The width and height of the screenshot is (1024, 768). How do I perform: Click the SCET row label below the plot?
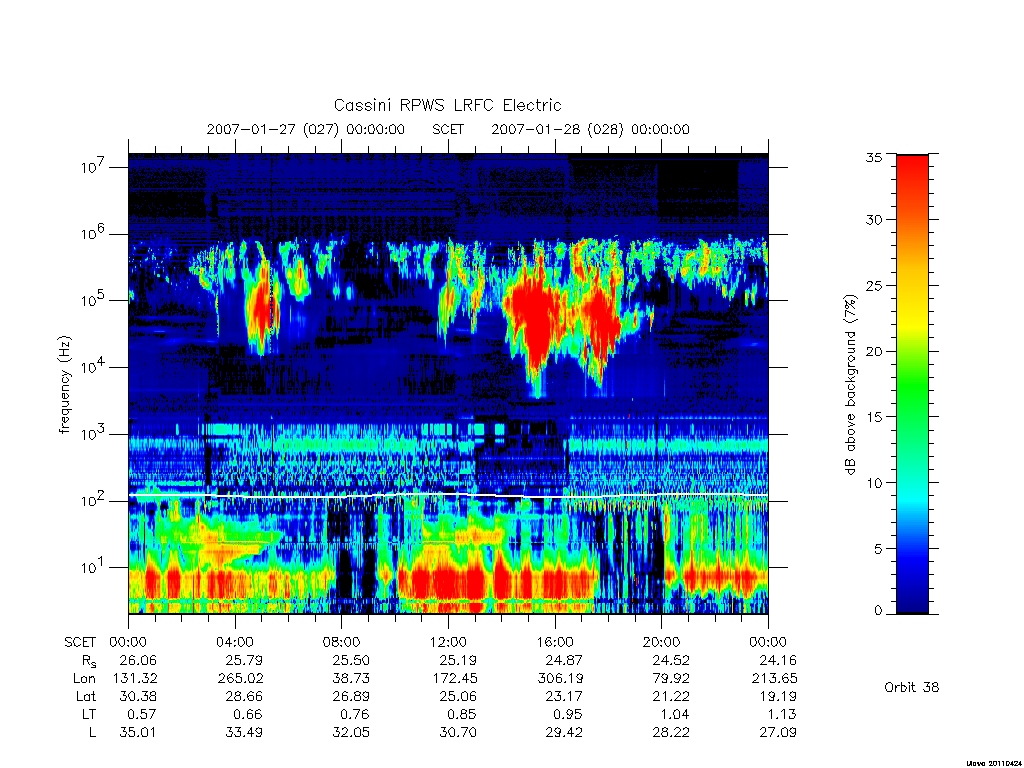[x=80, y=642]
